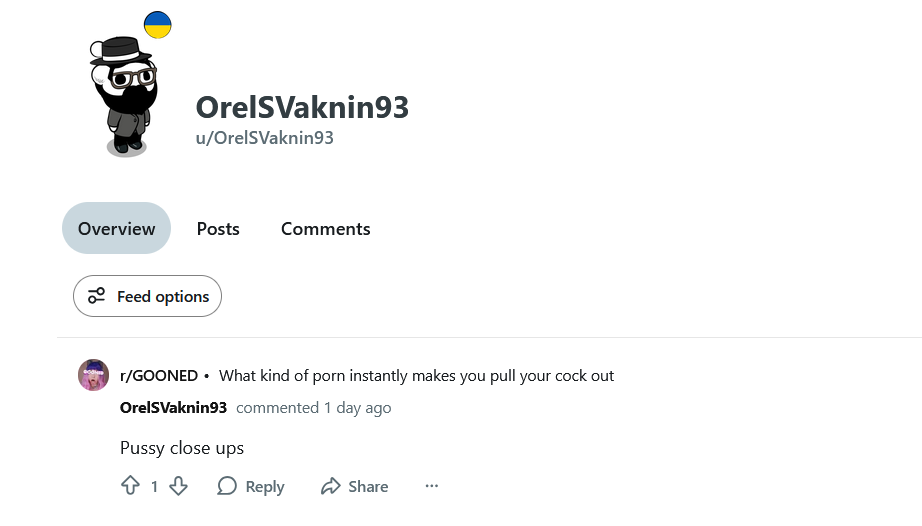Image resolution: width=922 pixels, height=526 pixels.
Task: Open the post title beside r/GOONED
Action: pos(416,376)
